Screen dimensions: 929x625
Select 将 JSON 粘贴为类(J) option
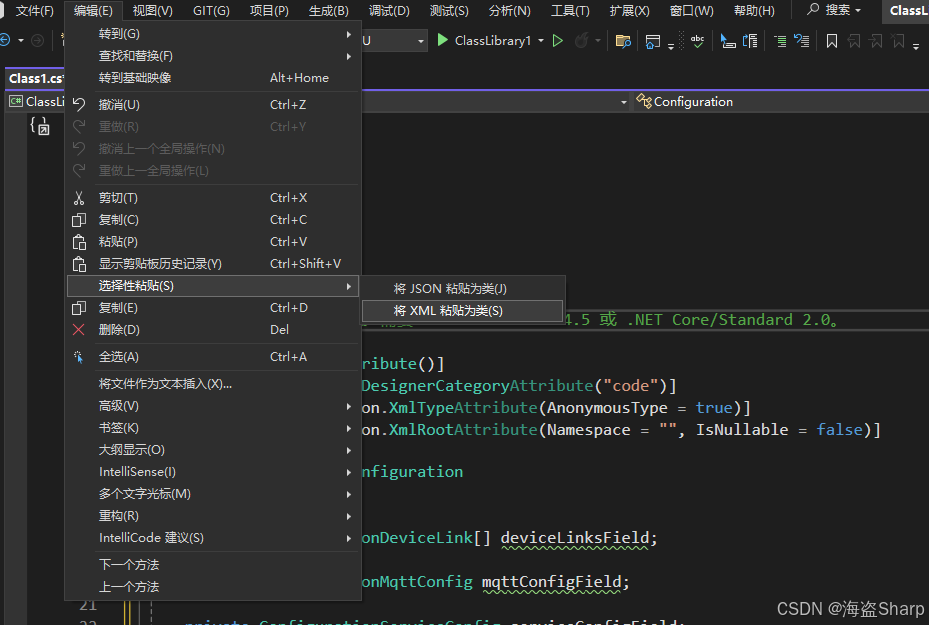click(x=450, y=289)
